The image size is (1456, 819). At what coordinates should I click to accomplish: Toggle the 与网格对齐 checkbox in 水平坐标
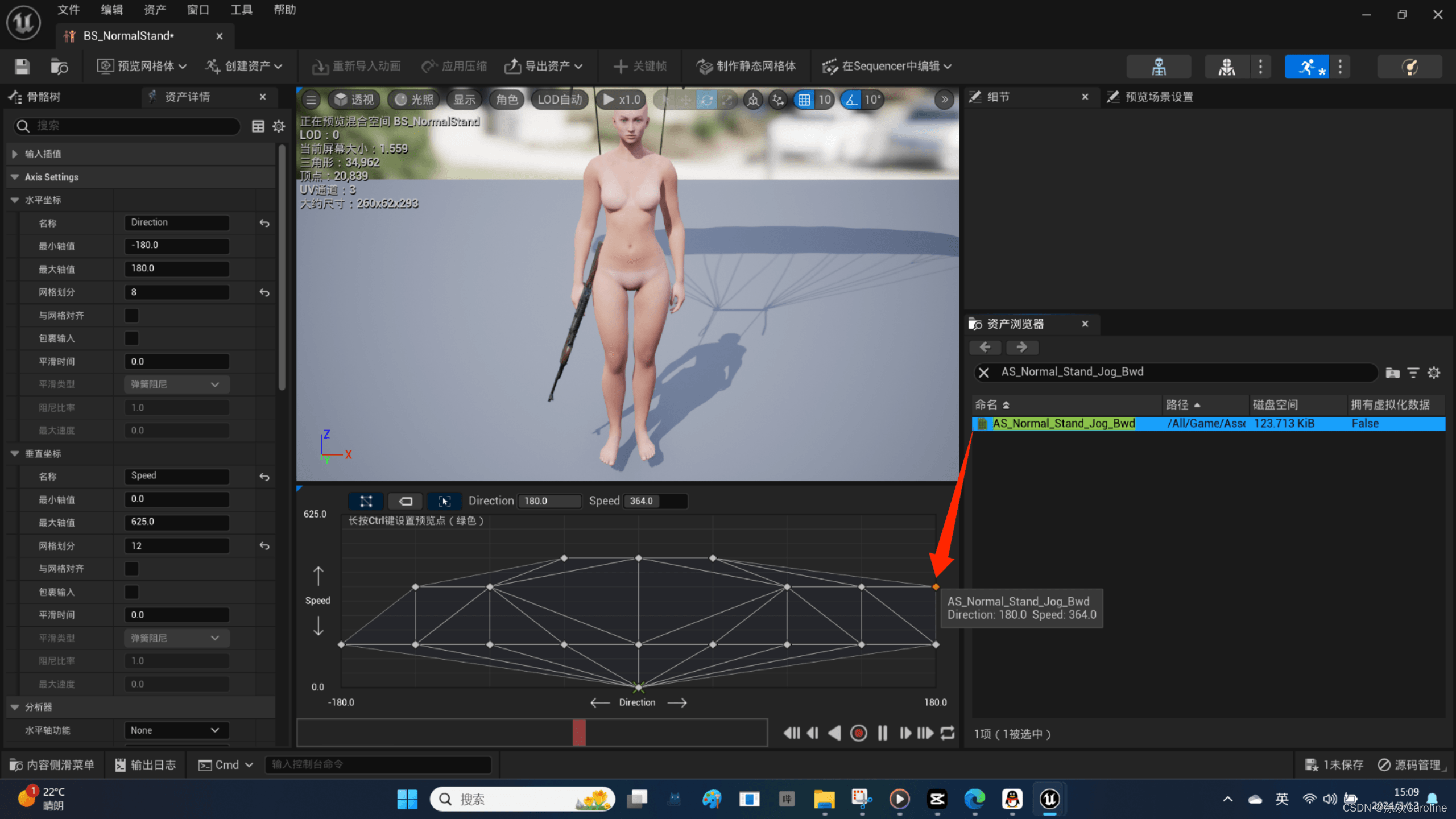(x=132, y=315)
